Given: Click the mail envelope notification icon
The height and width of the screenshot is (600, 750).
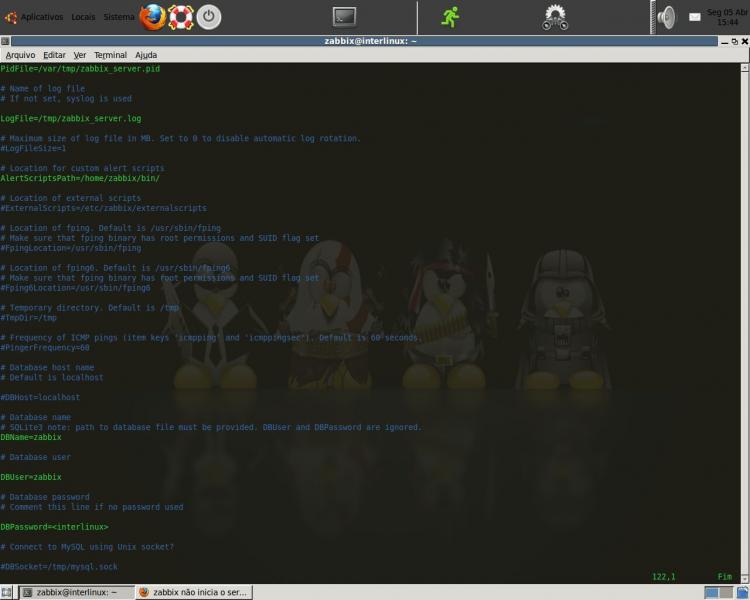Looking at the screenshot, I should [x=695, y=17].
